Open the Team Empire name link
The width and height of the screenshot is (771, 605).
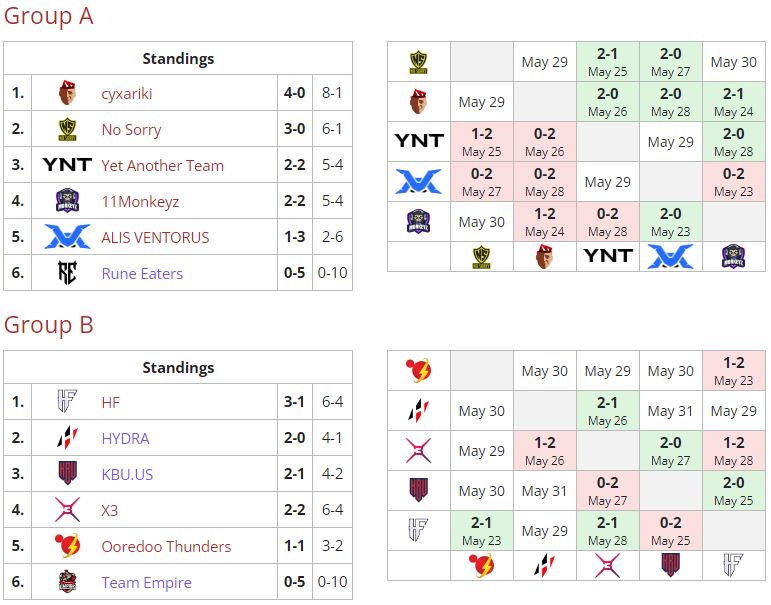(146, 582)
